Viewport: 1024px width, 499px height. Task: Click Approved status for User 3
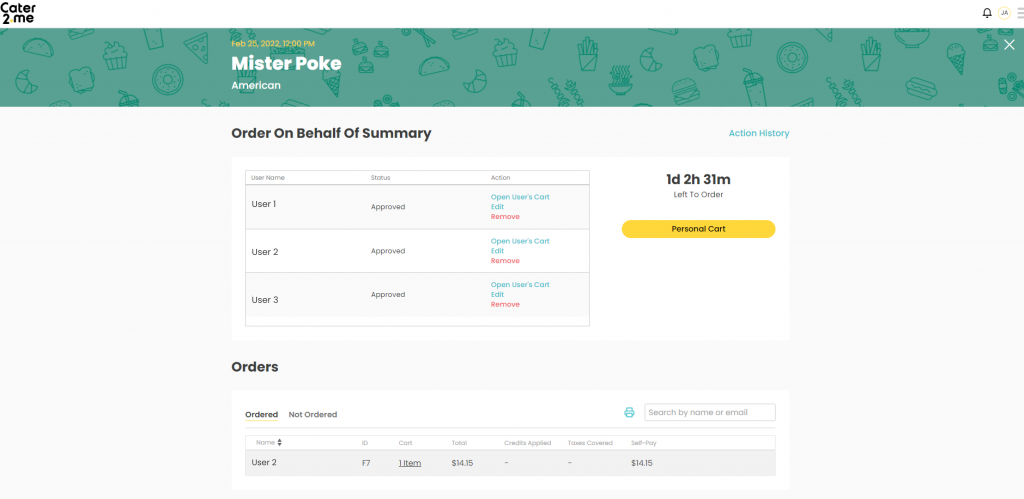pyautogui.click(x=388, y=295)
